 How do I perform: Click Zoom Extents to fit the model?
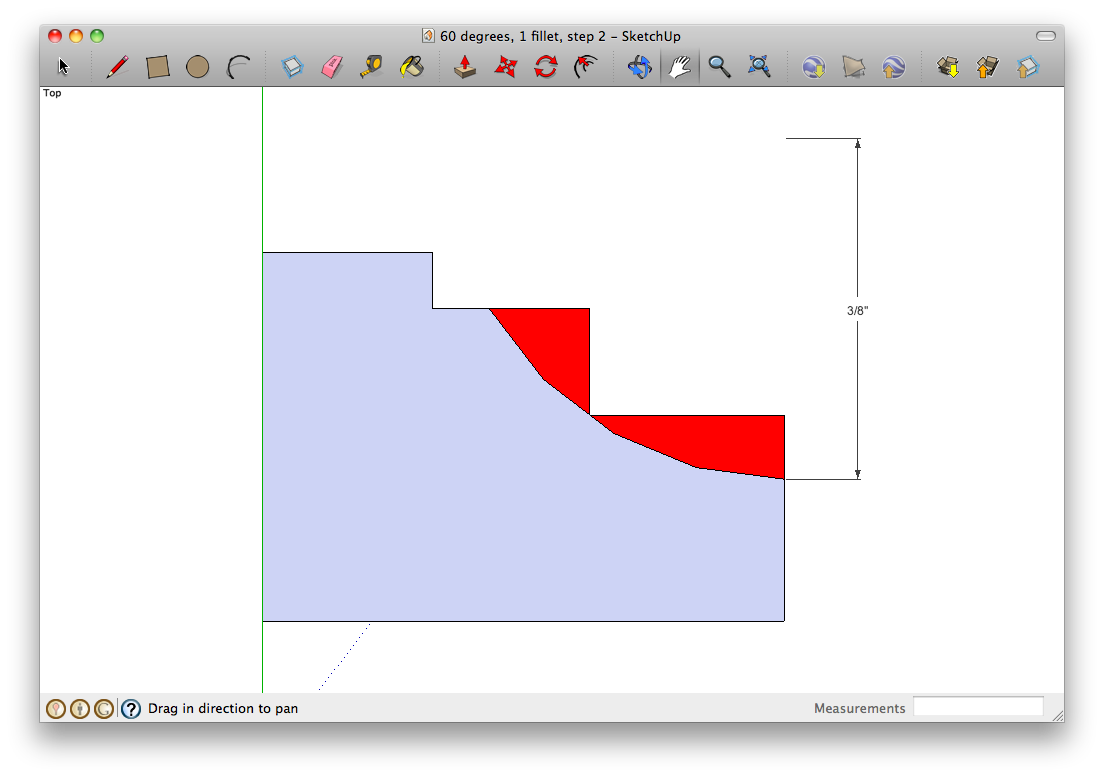pos(760,66)
